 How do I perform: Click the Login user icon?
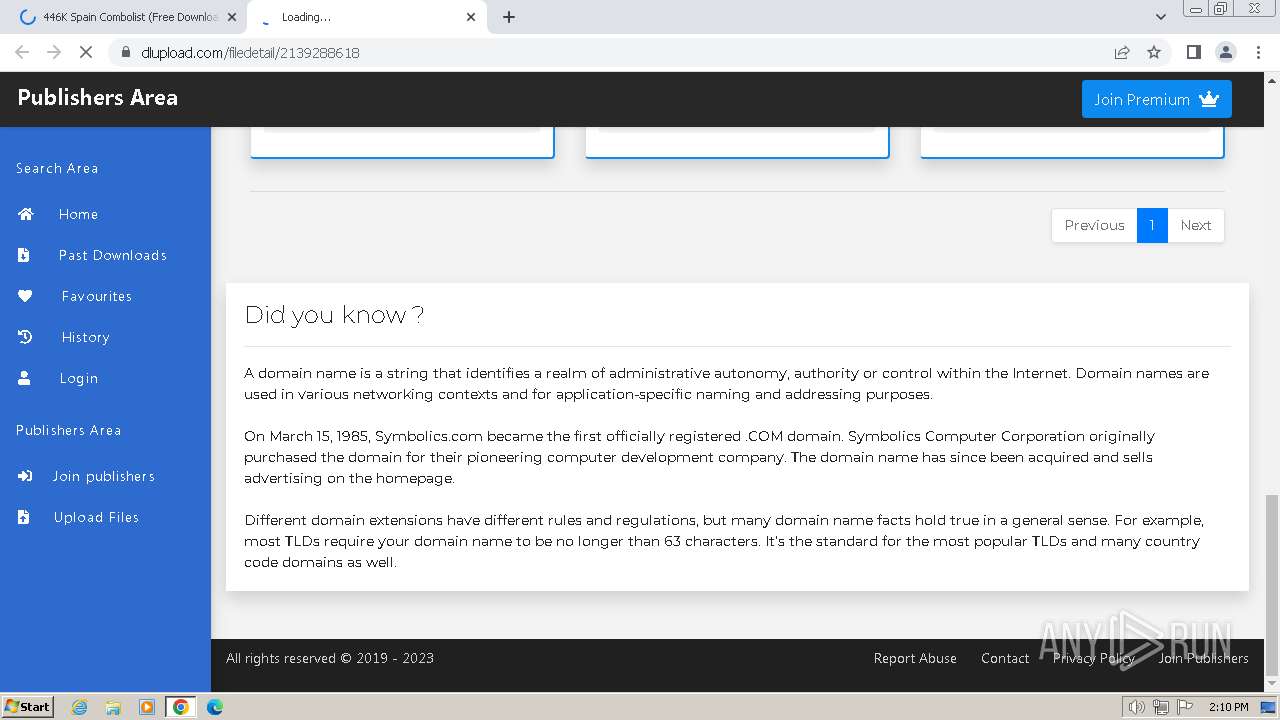tap(24, 378)
